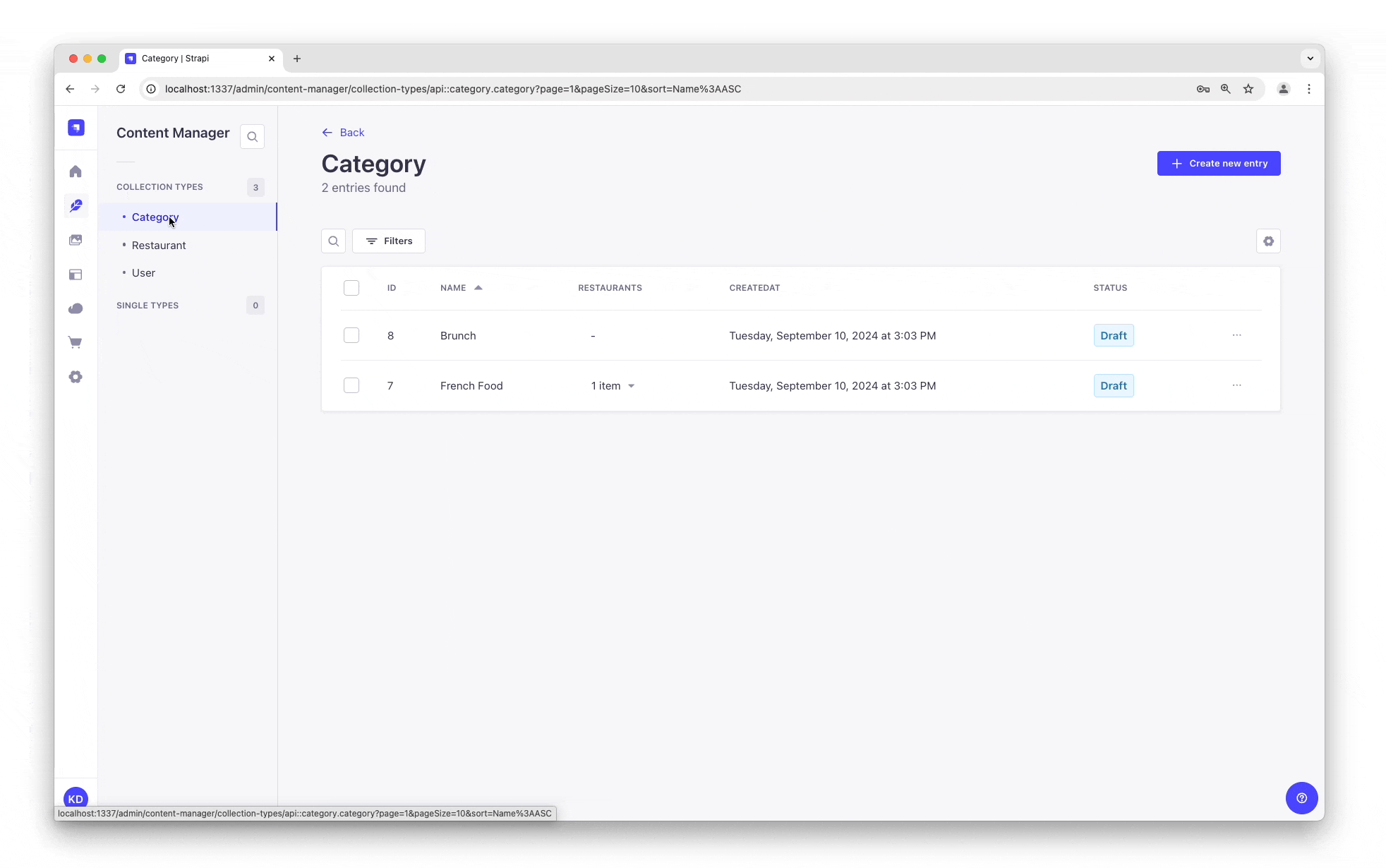Expand the French Food restaurants dropdown

(632, 386)
